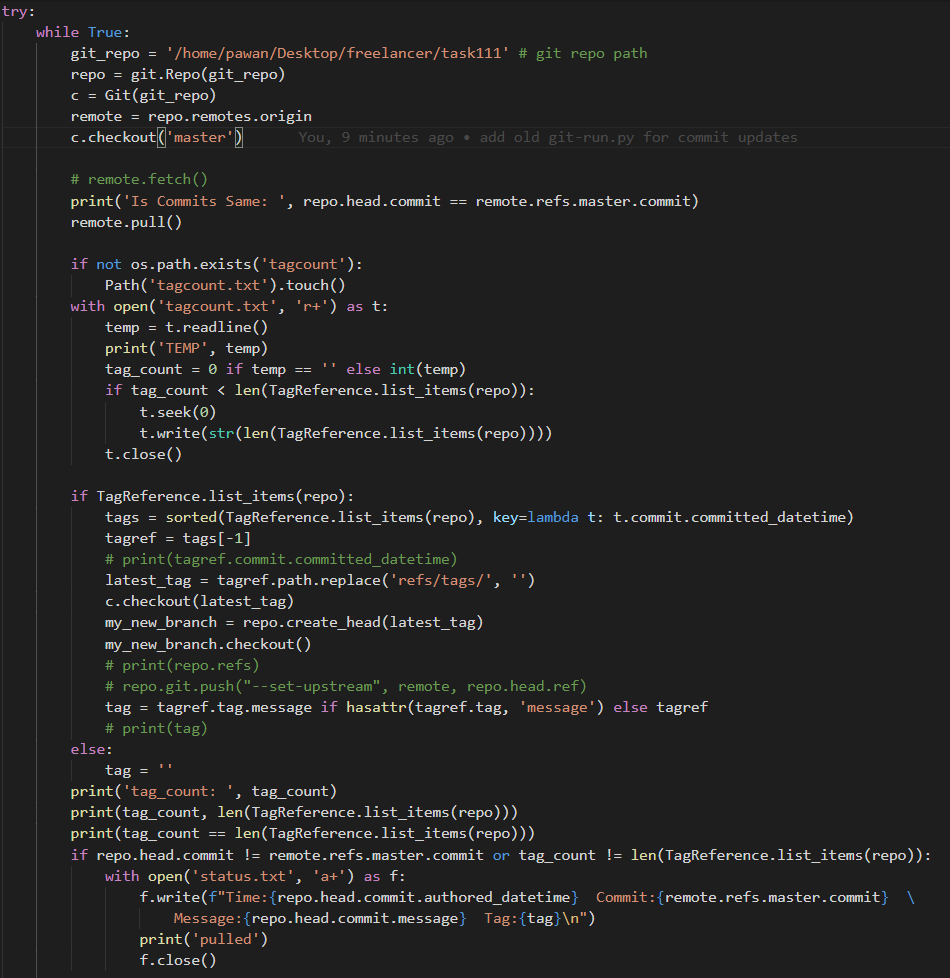Click the 'refs/tags/' string
This screenshot has width=950, height=978.
point(440,581)
